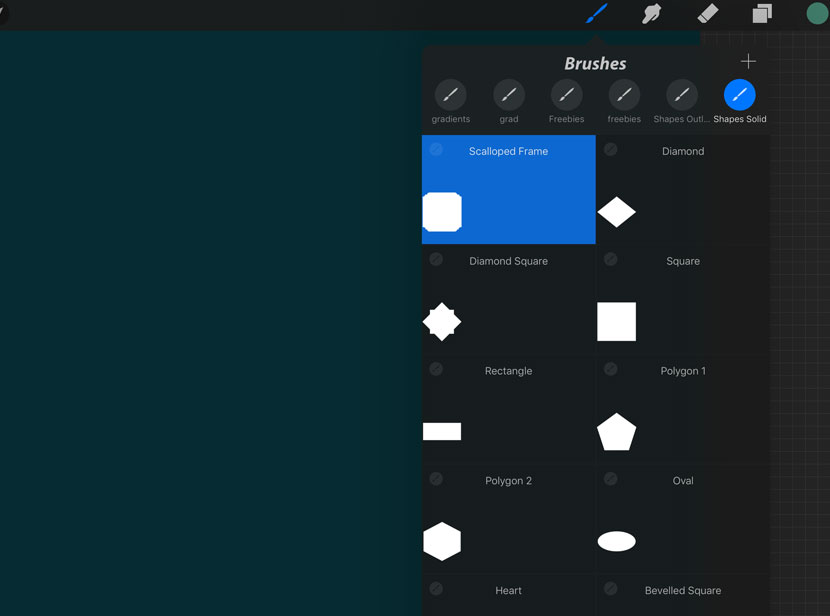Select the Bevelled Square brush

683,595
